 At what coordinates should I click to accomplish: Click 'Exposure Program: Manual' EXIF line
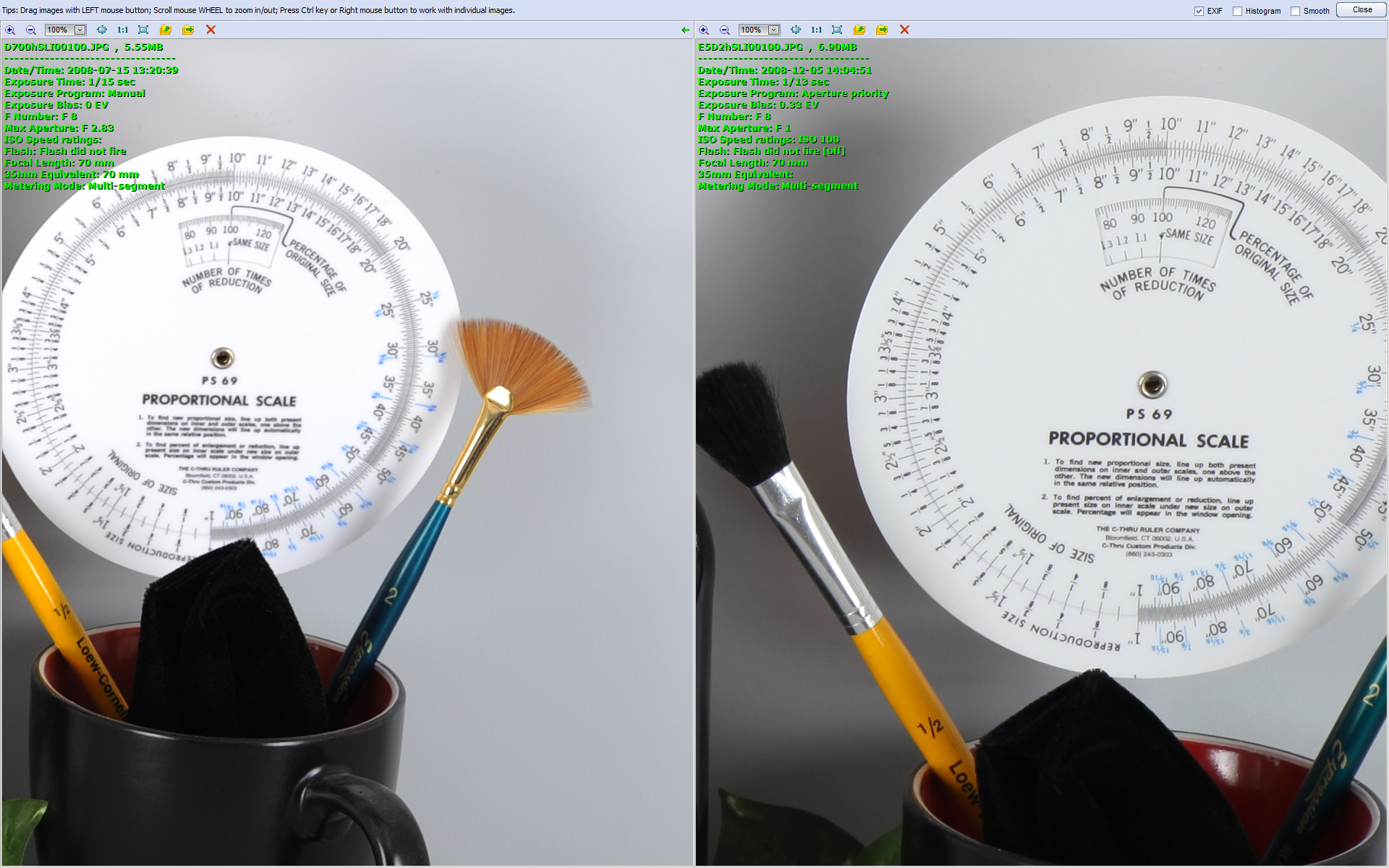coord(75,93)
